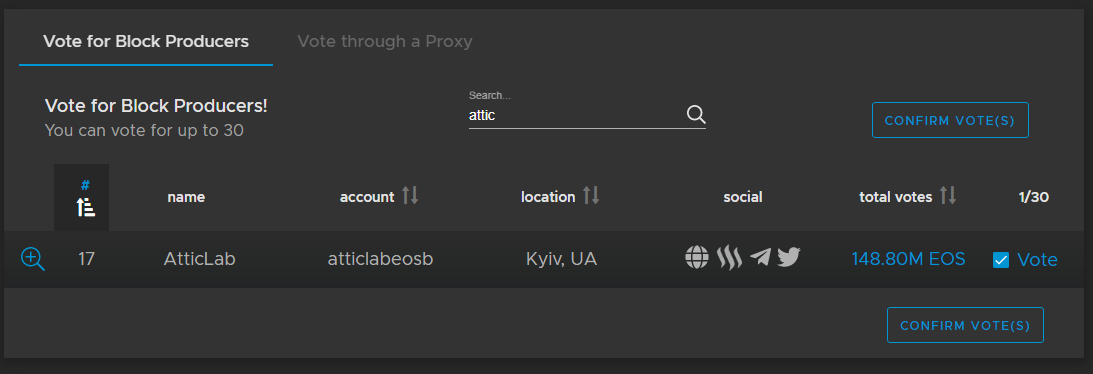Open AtticLab's Steemit icon
This screenshot has height=374, width=1093.
[x=729, y=258]
